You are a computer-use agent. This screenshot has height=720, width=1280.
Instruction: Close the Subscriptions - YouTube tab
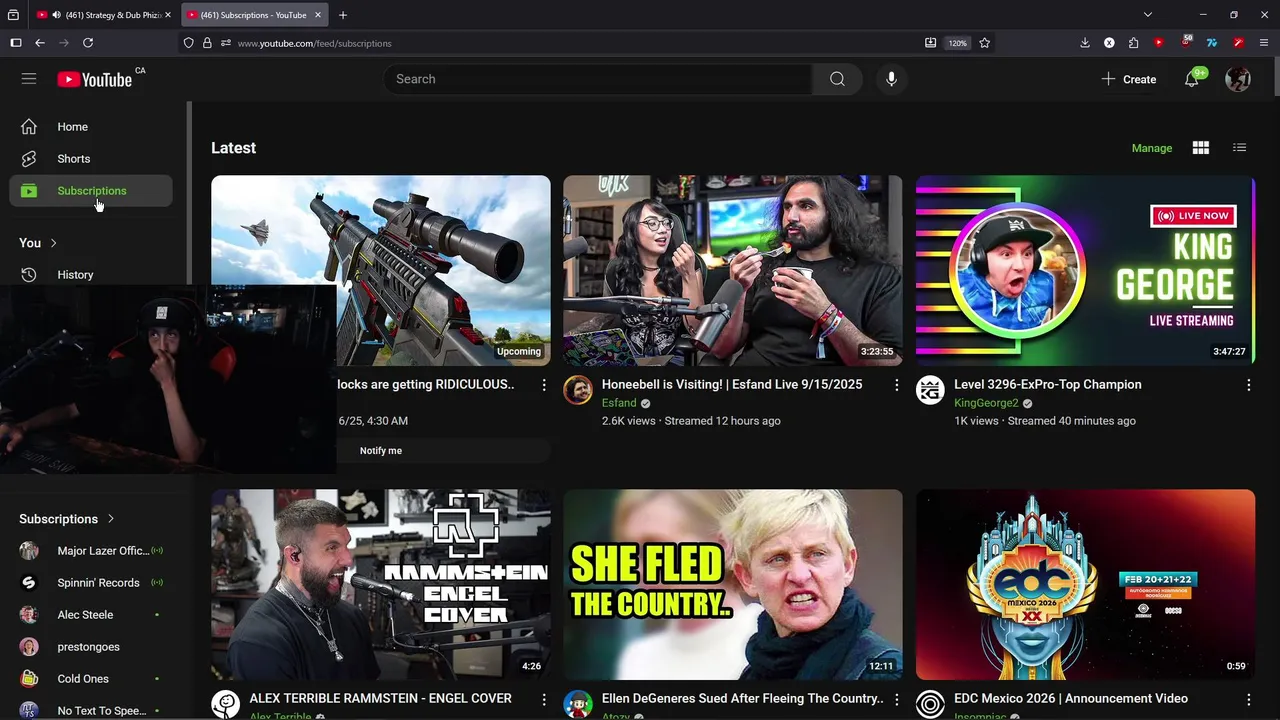pos(319,15)
